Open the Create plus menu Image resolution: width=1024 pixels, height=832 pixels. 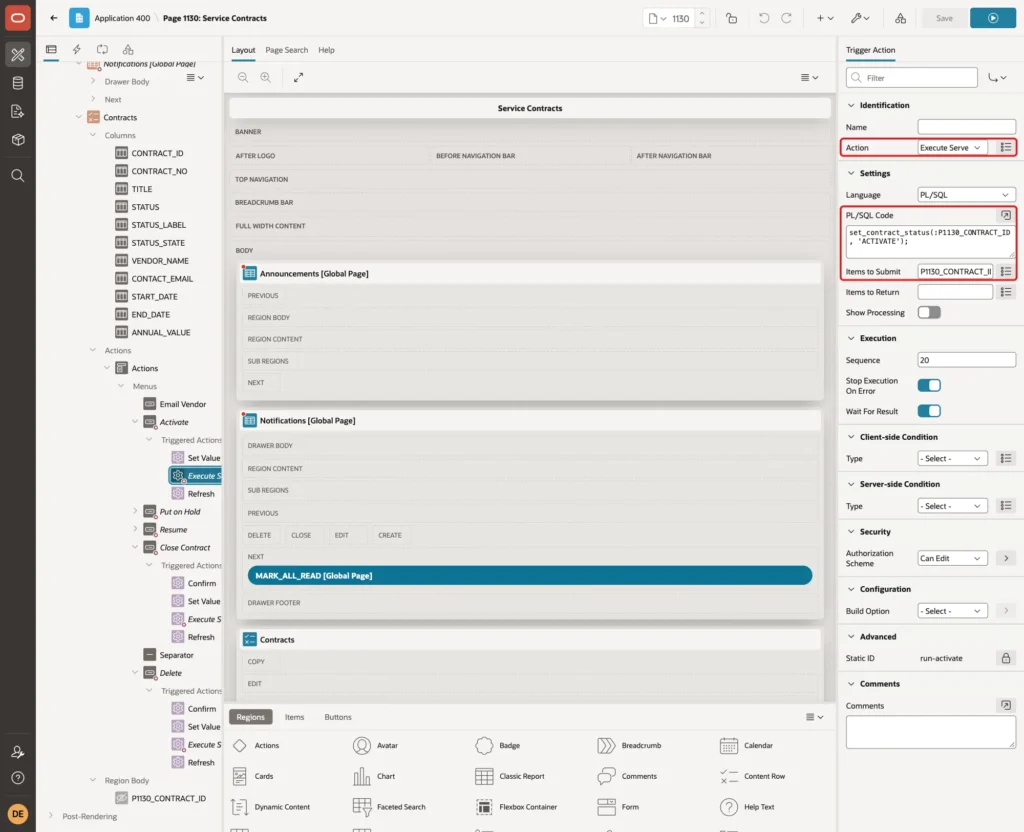825,18
